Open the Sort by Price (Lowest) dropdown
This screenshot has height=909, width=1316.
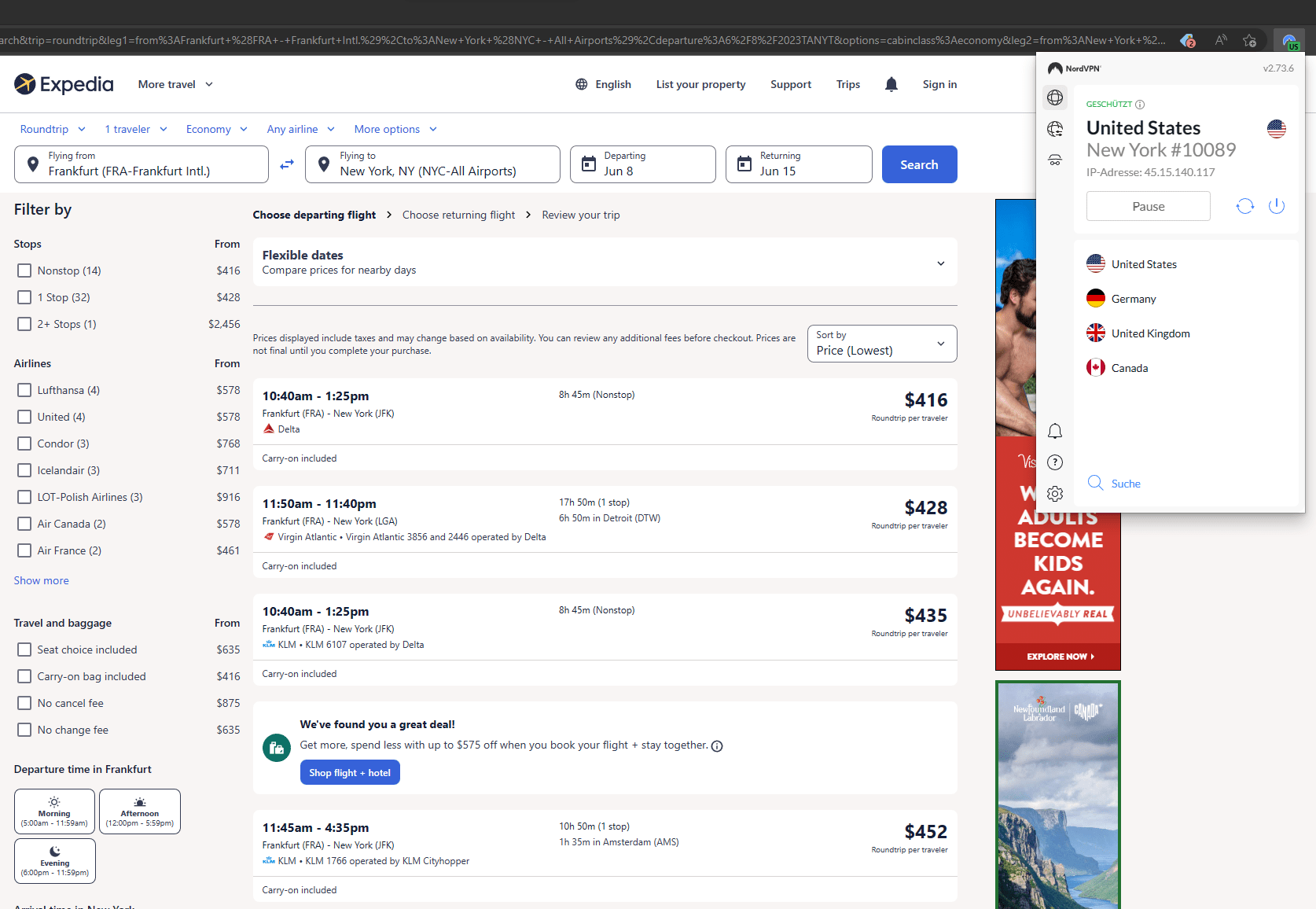click(882, 344)
